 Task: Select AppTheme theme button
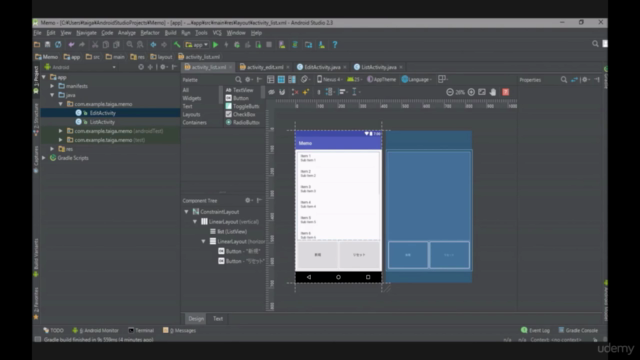(x=382, y=80)
